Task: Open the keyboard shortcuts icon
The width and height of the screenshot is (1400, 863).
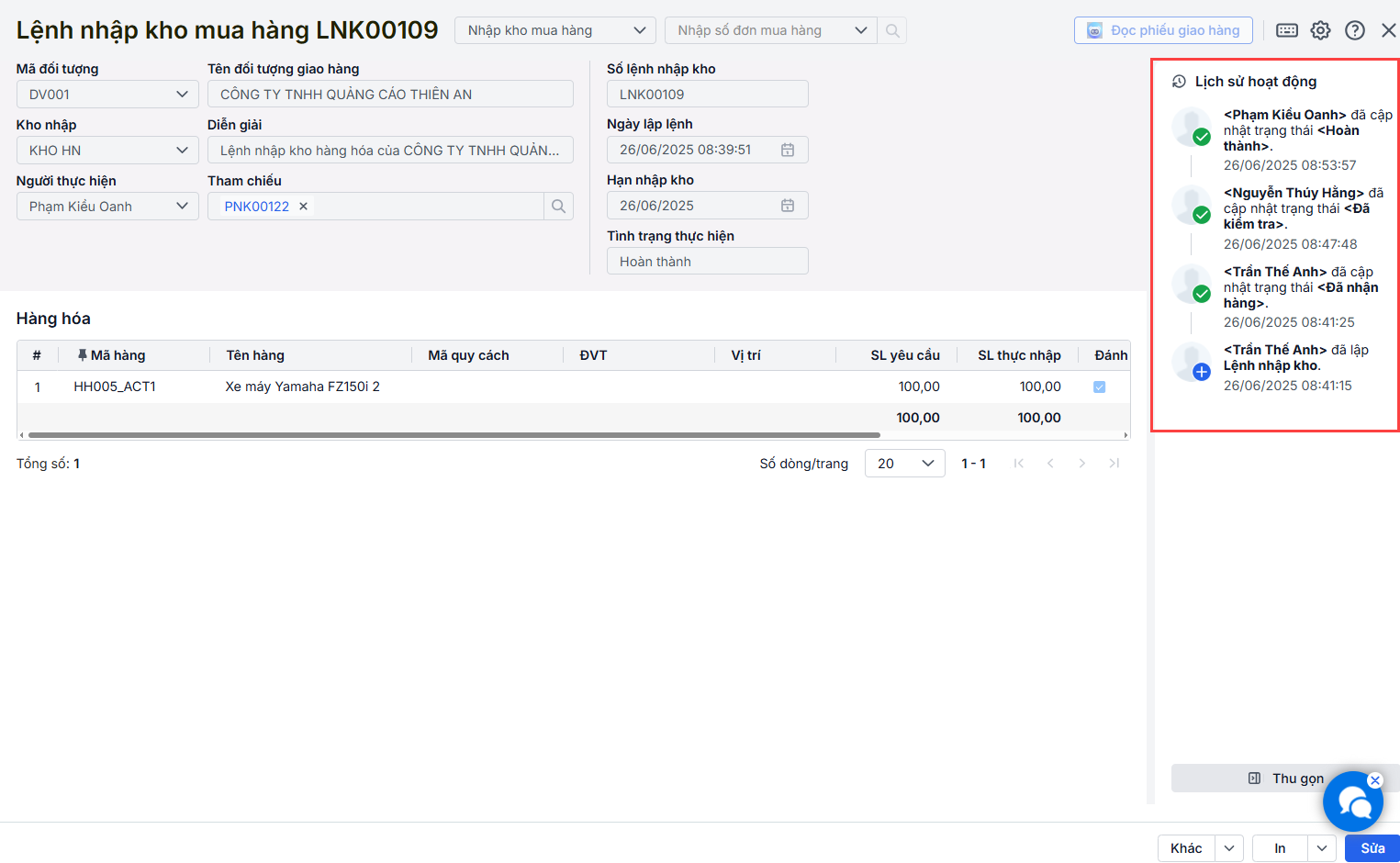Action: (1287, 30)
